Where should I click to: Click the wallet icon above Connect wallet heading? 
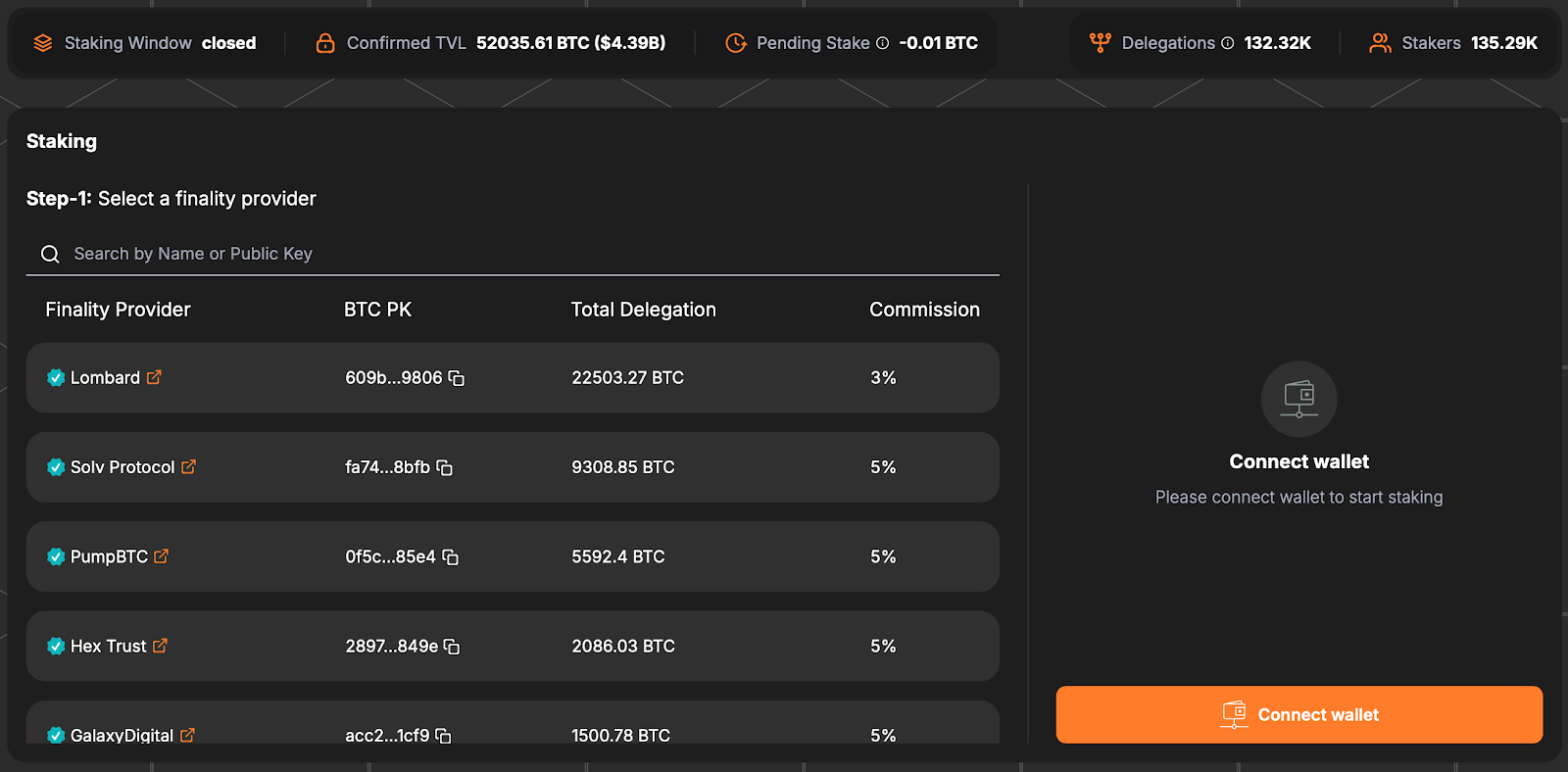[x=1299, y=399]
